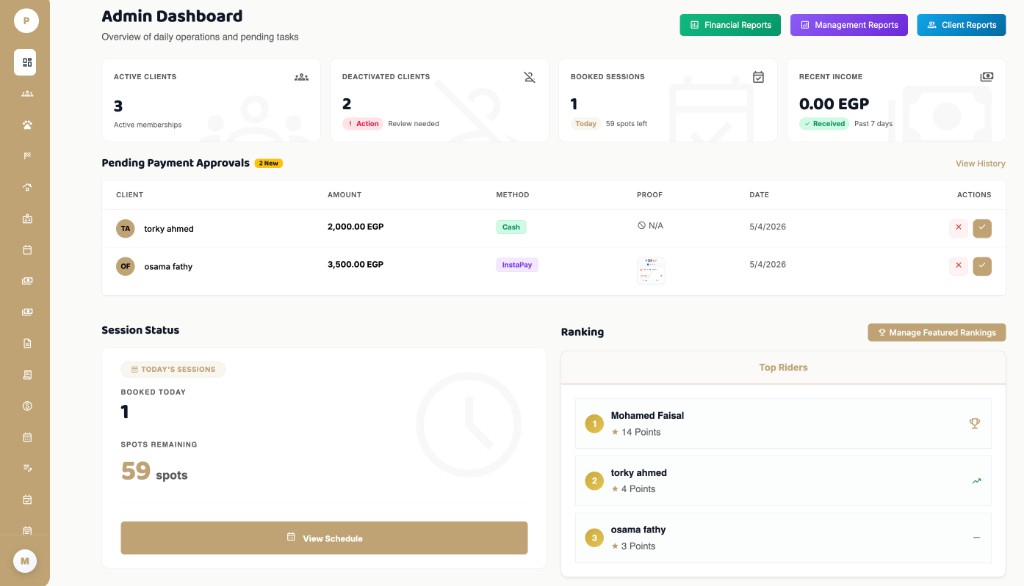Open Management Reports
The width and height of the screenshot is (1024, 586).
click(848, 25)
